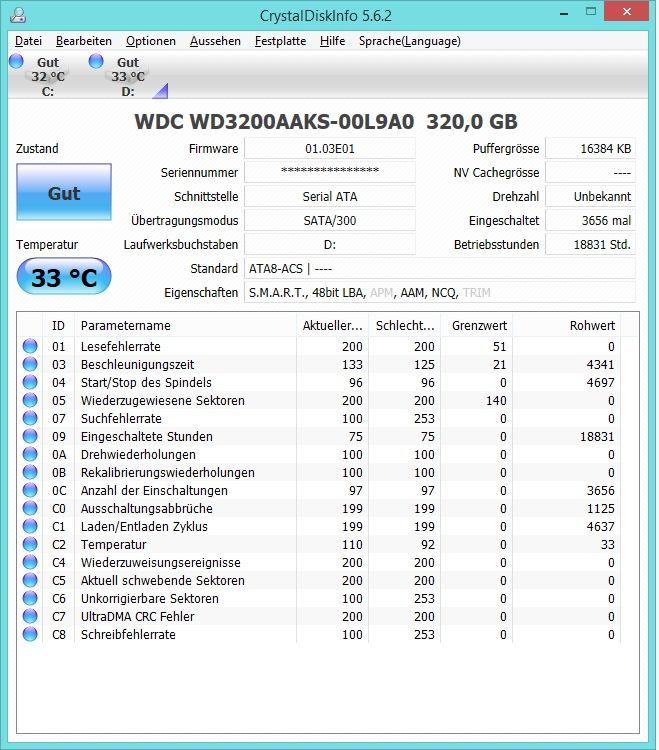Click the Rohwert column header
The width and height of the screenshot is (659, 750).
click(x=567, y=326)
